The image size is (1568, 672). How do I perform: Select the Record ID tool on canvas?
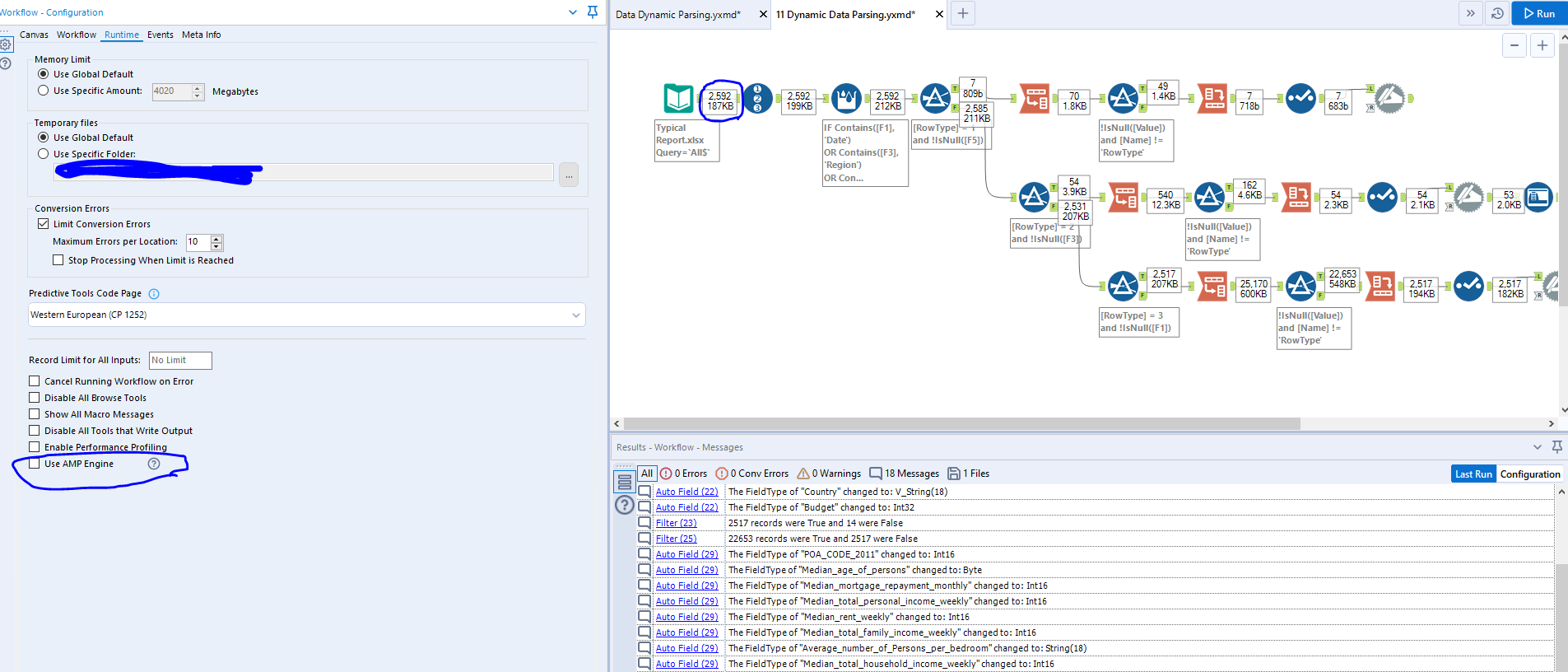(757, 98)
